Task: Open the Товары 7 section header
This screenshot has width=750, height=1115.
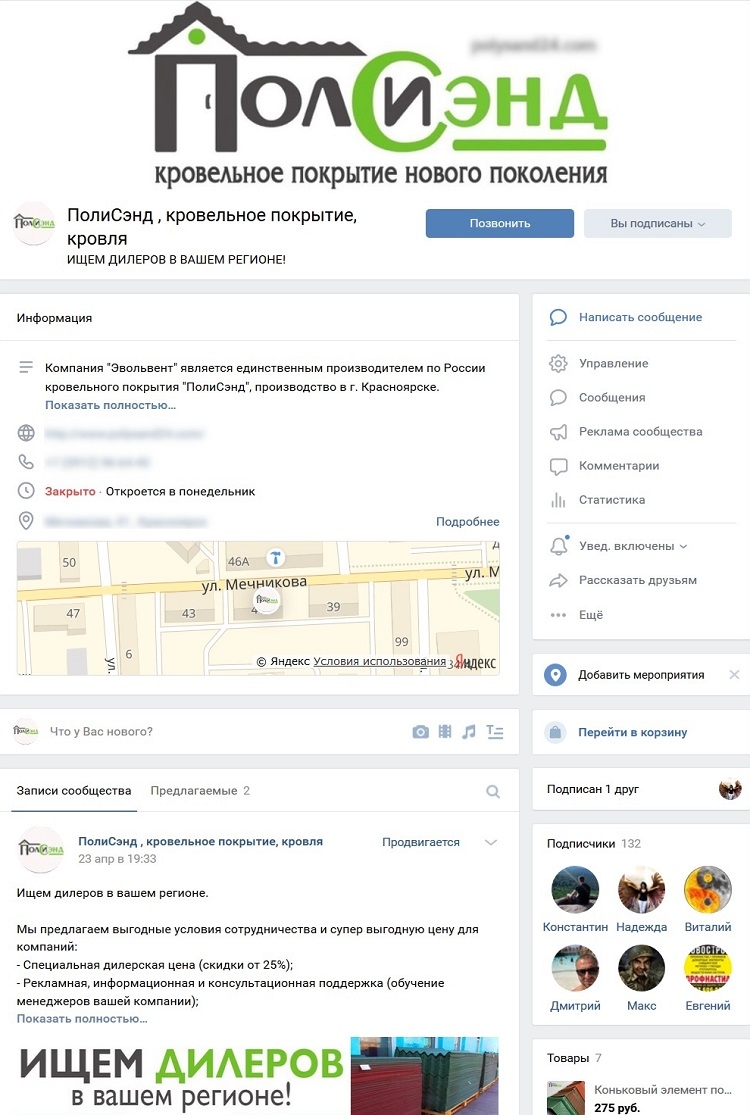Action: 574,1058
